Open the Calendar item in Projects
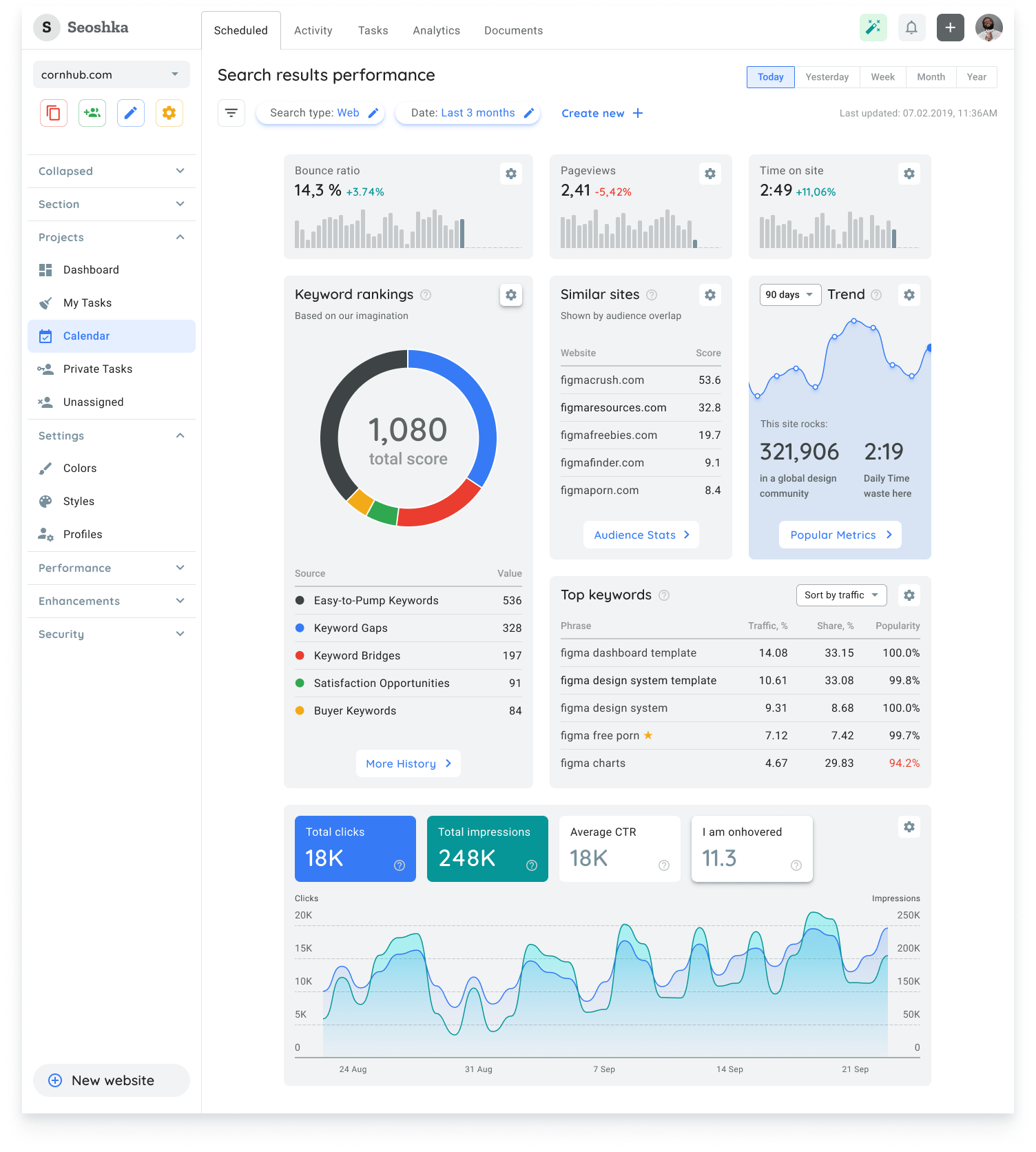1036x1152 pixels. [112, 336]
